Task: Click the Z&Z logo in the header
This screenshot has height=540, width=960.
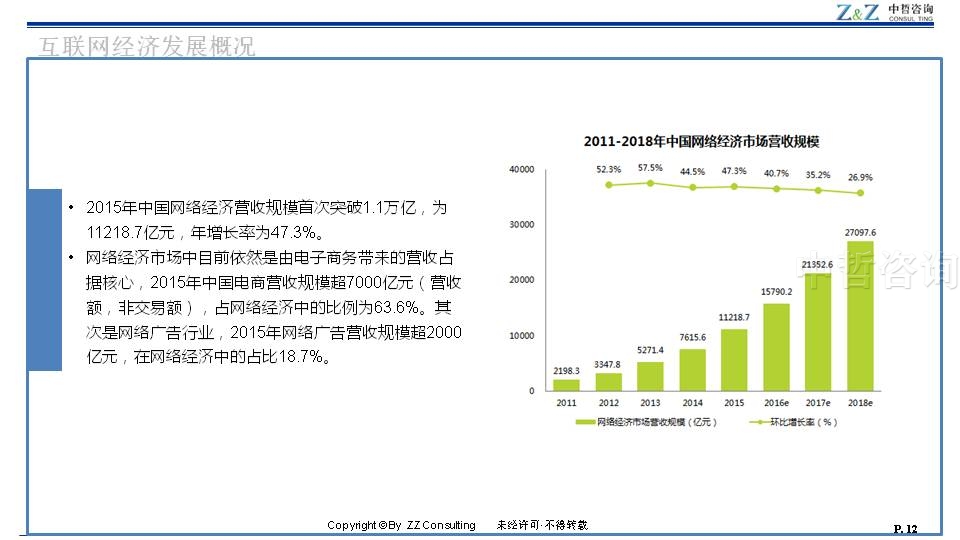Action: (858, 12)
